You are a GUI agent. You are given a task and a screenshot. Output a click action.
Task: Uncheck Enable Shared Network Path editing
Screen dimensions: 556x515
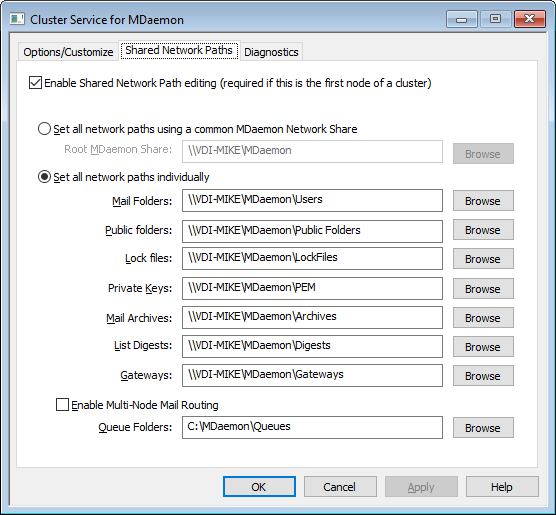35,83
